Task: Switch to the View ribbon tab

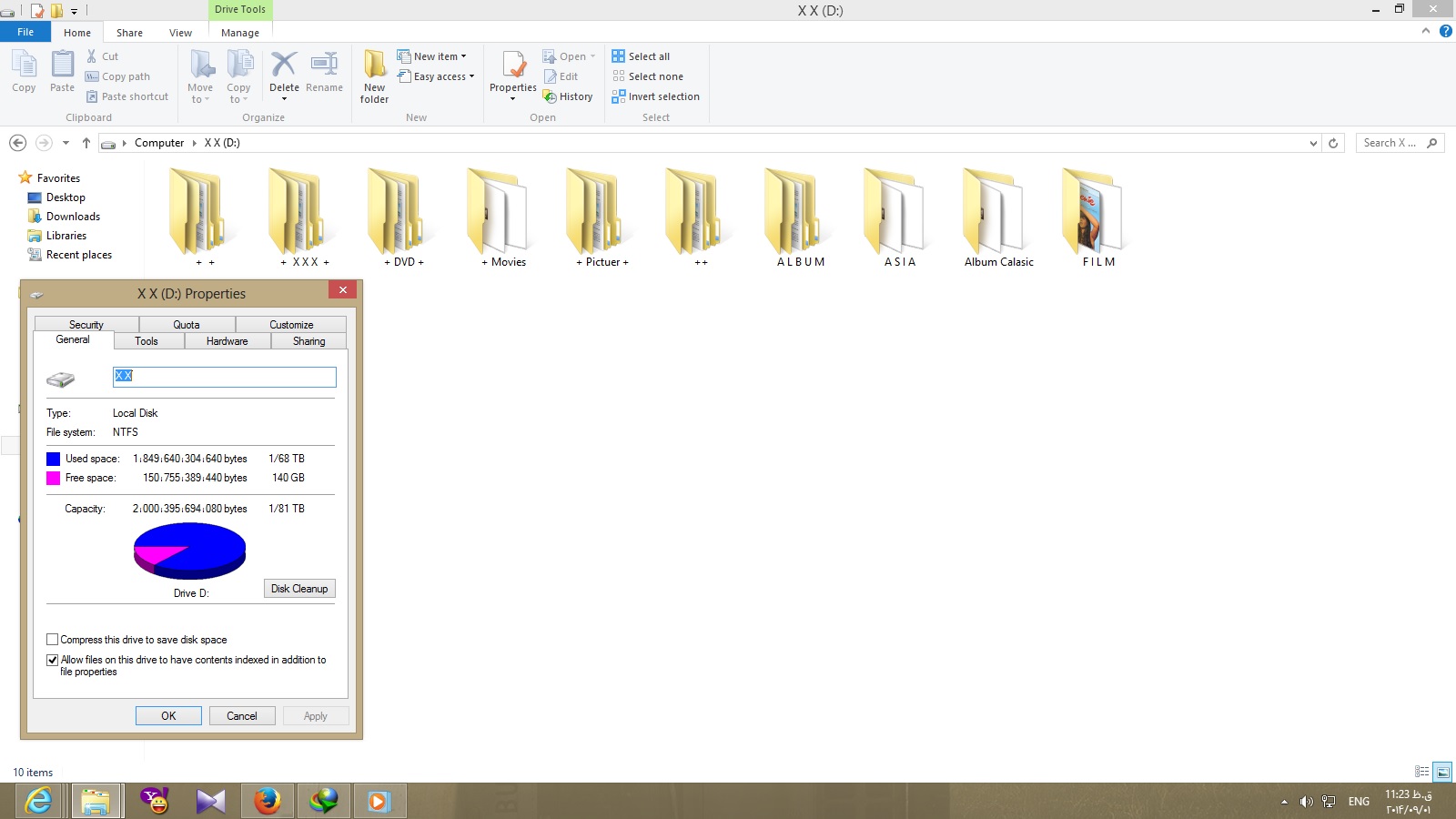Action: pyautogui.click(x=180, y=33)
